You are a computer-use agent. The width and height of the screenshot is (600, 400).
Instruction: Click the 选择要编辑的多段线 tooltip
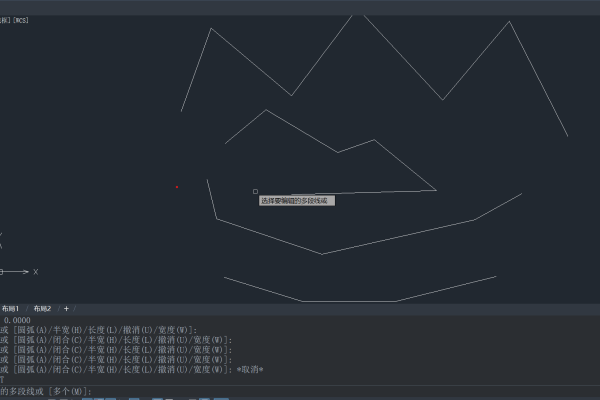tap(295, 200)
